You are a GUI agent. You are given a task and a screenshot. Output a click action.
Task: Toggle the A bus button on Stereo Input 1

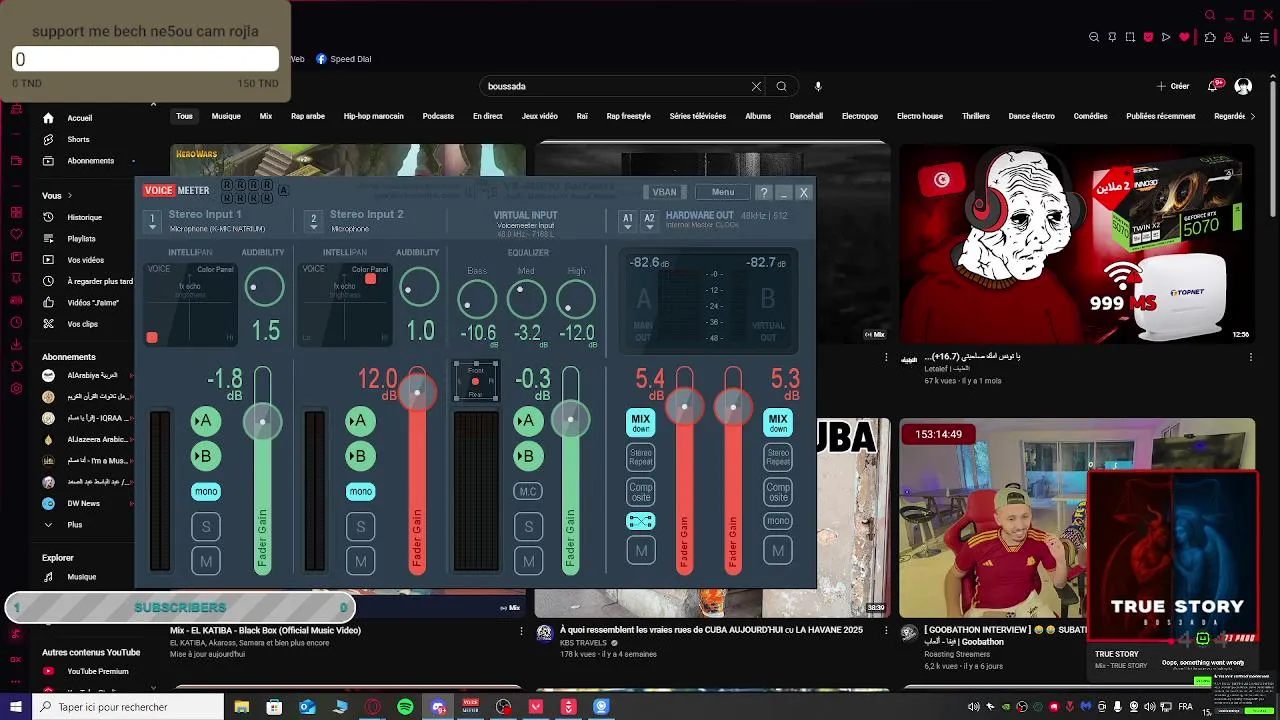pyautogui.click(x=205, y=421)
